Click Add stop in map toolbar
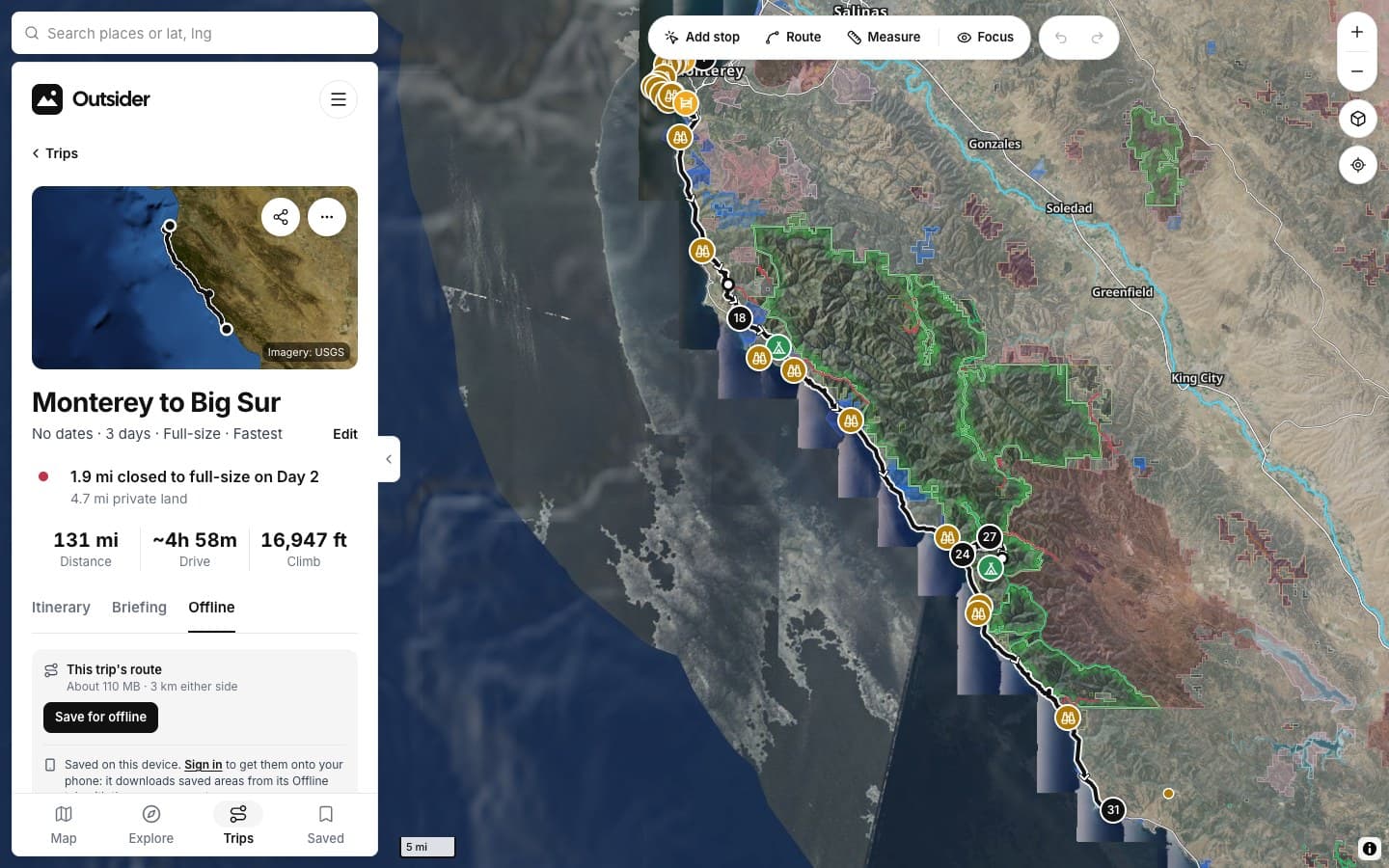Image resolution: width=1389 pixels, height=868 pixels. click(702, 38)
